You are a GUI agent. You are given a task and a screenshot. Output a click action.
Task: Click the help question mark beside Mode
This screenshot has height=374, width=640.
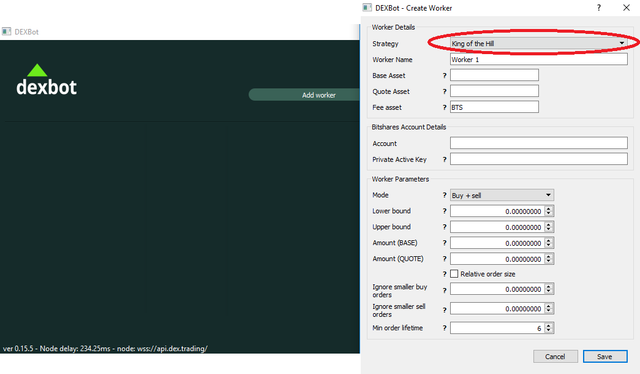[x=444, y=195]
